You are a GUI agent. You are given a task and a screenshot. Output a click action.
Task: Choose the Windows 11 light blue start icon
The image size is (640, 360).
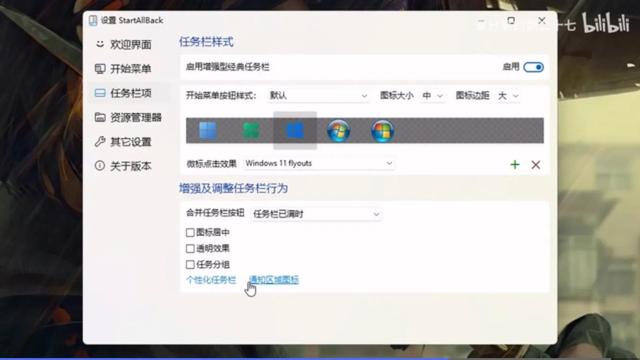point(208,131)
